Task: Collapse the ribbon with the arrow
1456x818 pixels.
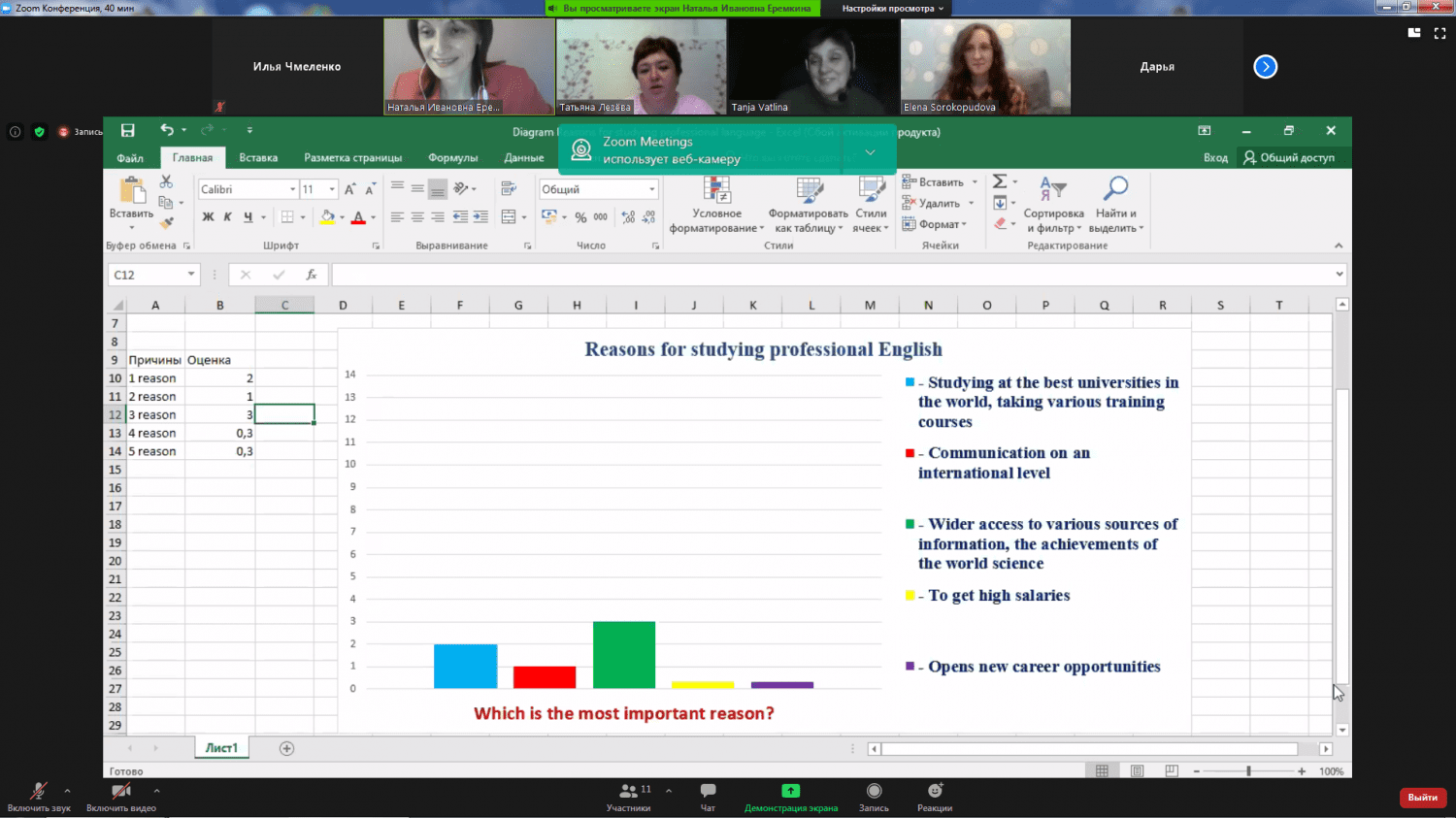Action: coord(1339,245)
